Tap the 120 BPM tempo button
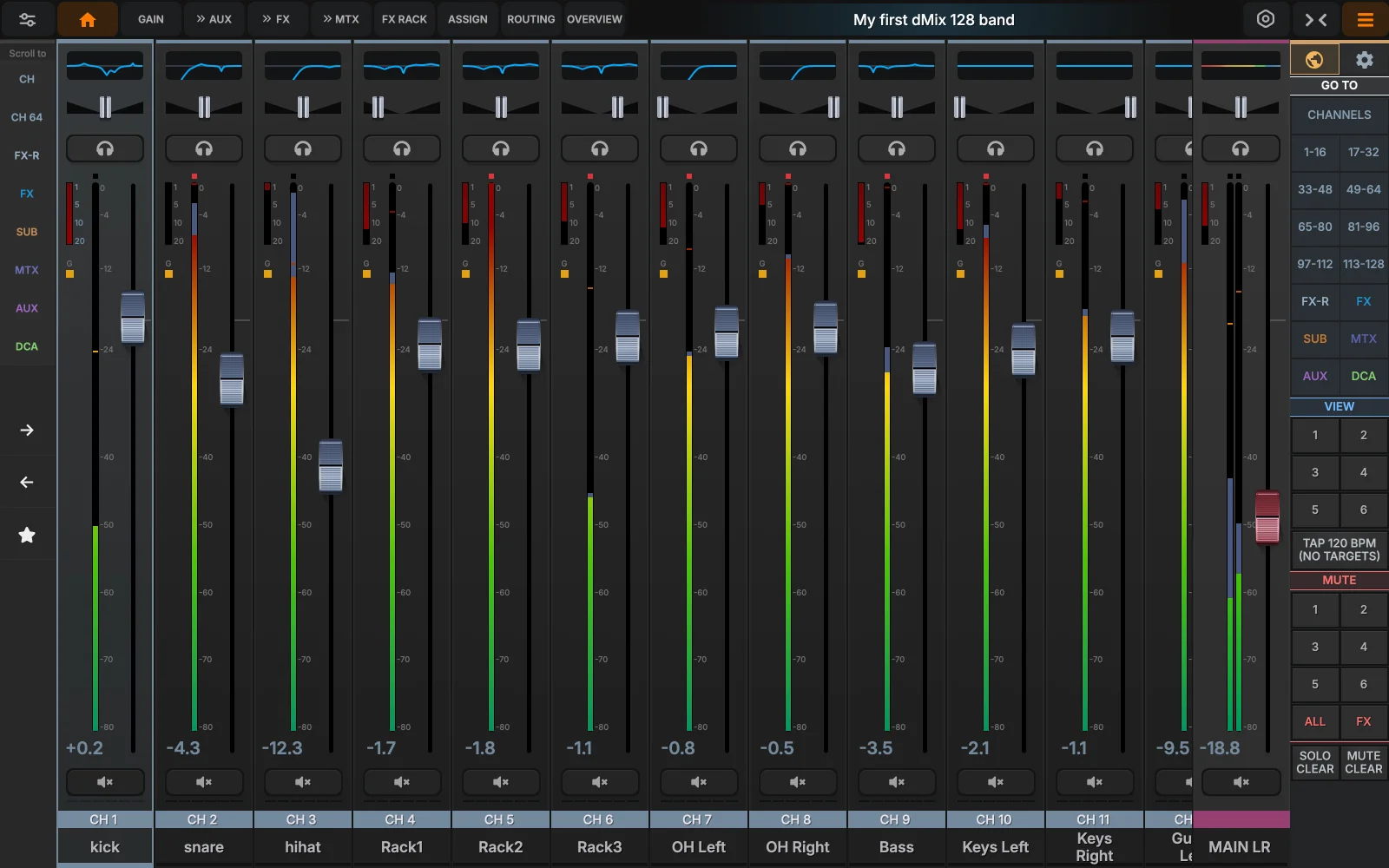The image size is (1389, 868). point(1340,549)
